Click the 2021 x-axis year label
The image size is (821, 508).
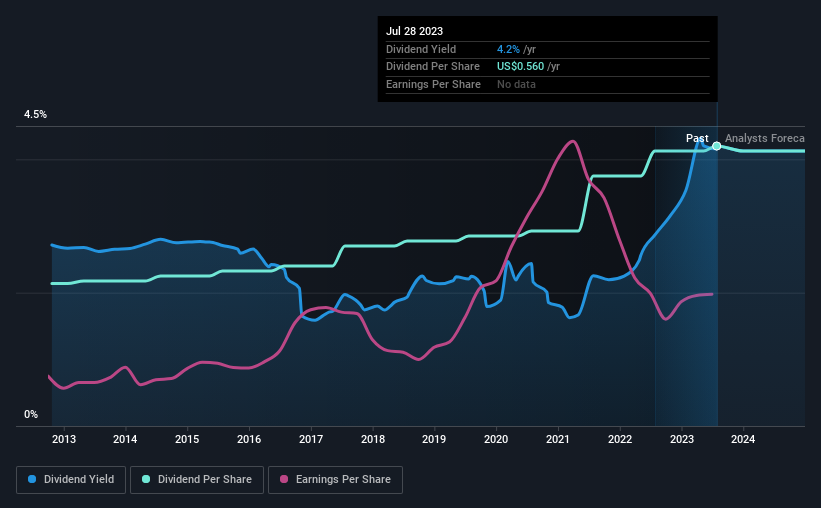point(558,439)
